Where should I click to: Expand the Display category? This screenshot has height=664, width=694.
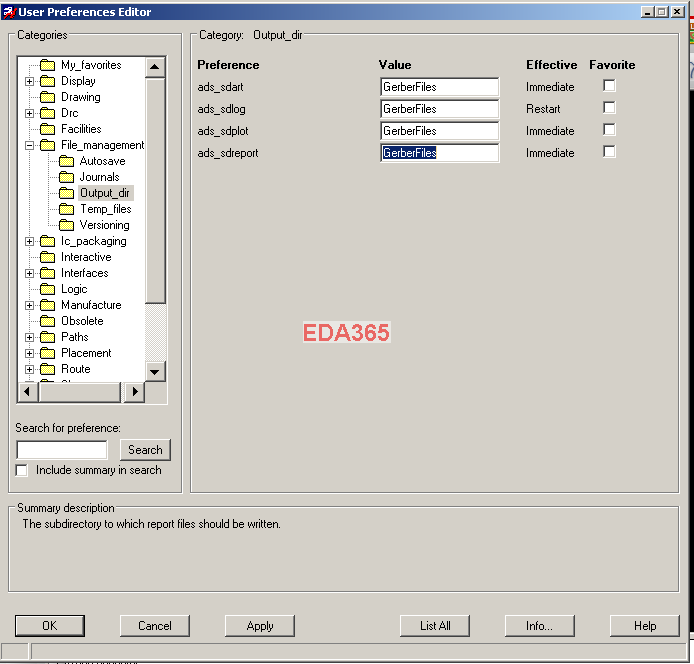29,81
